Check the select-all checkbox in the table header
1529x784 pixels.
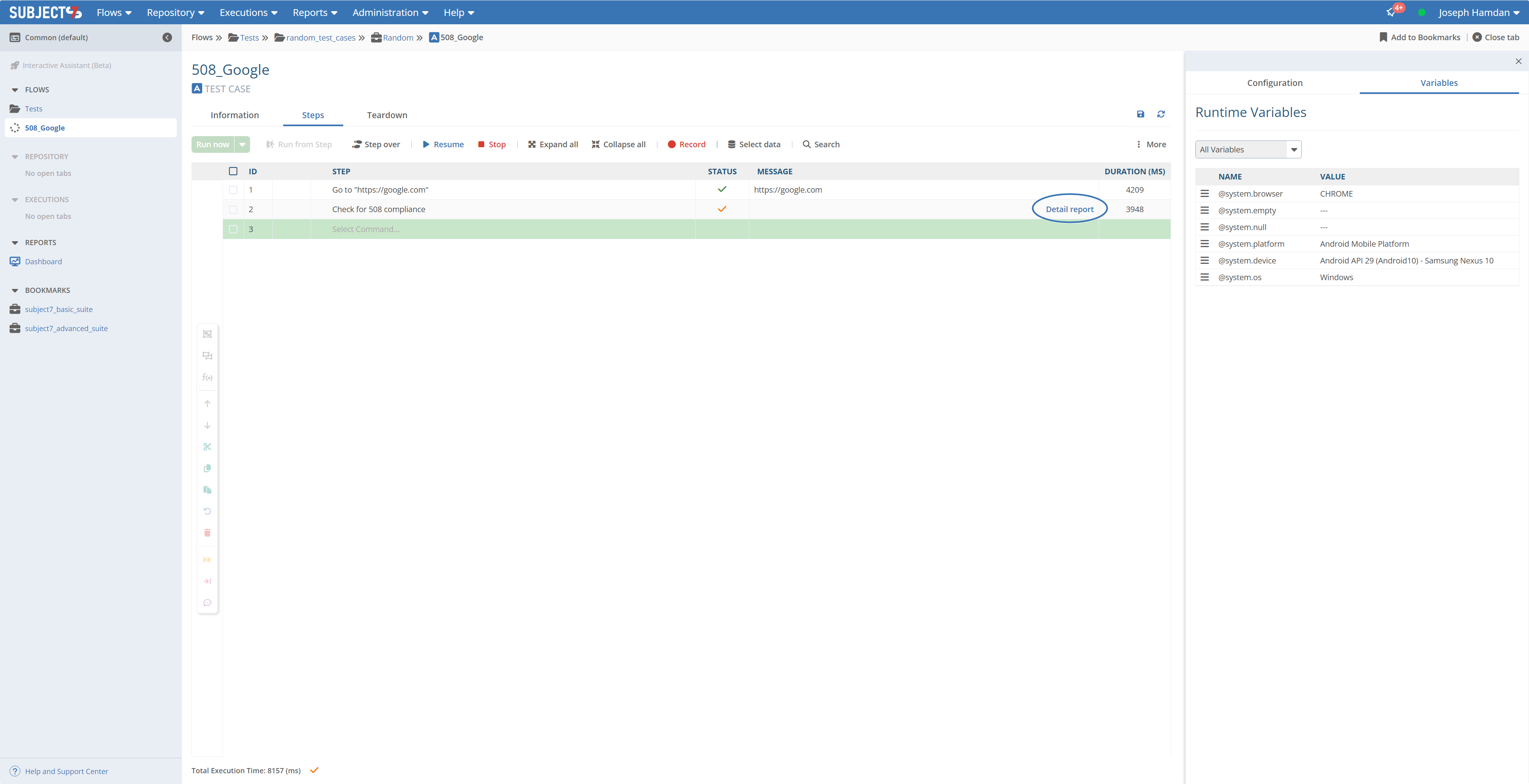[233, 172]
